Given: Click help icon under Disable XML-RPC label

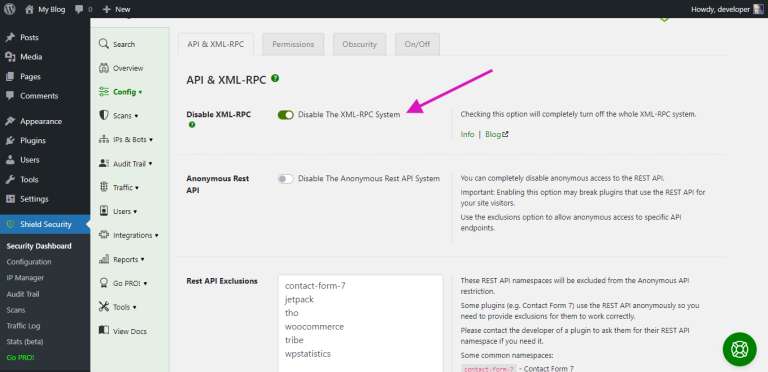Looking at the screenshot, I should click(192, 125).
